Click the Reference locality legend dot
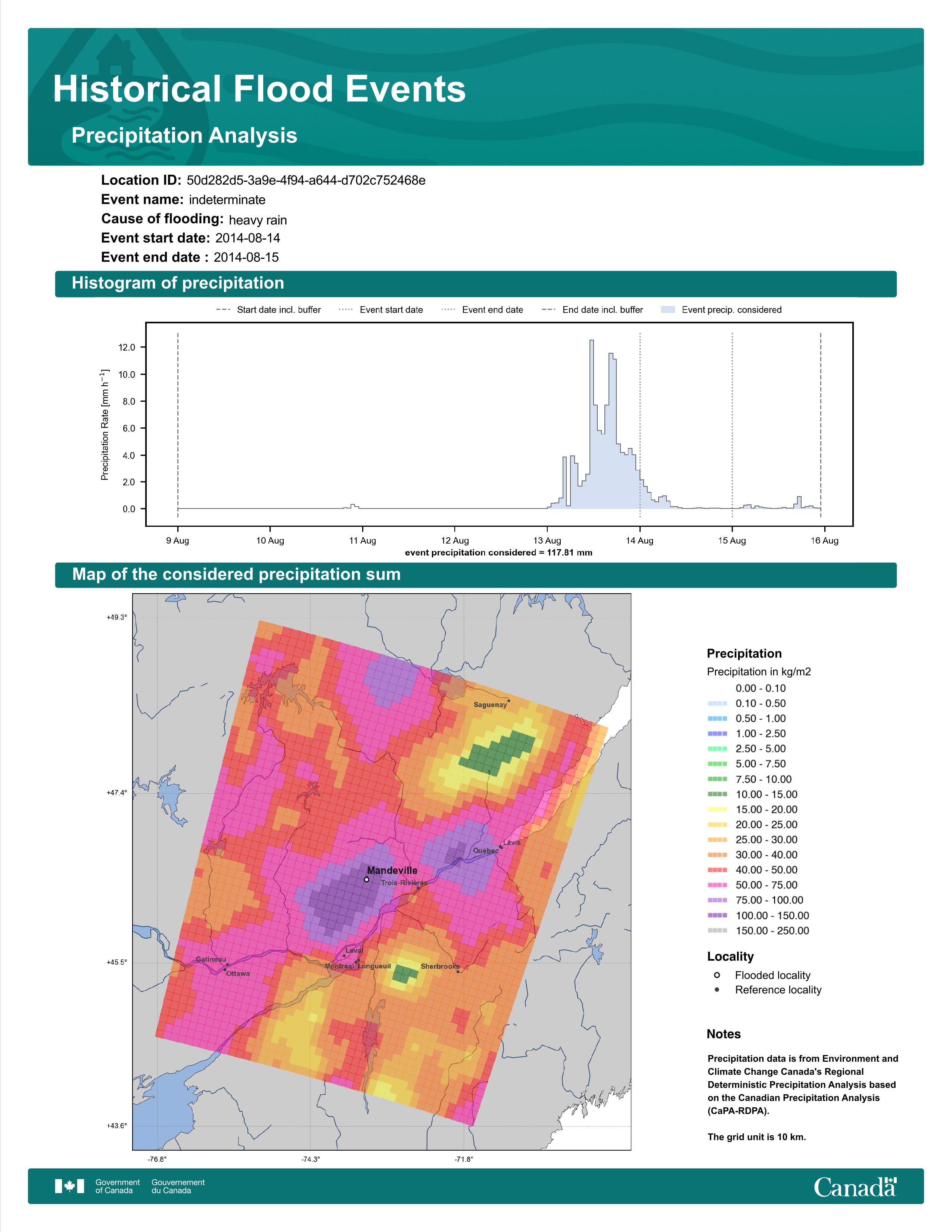The width and height of the screenshot is (952, 1232). [x=717, y=989]
